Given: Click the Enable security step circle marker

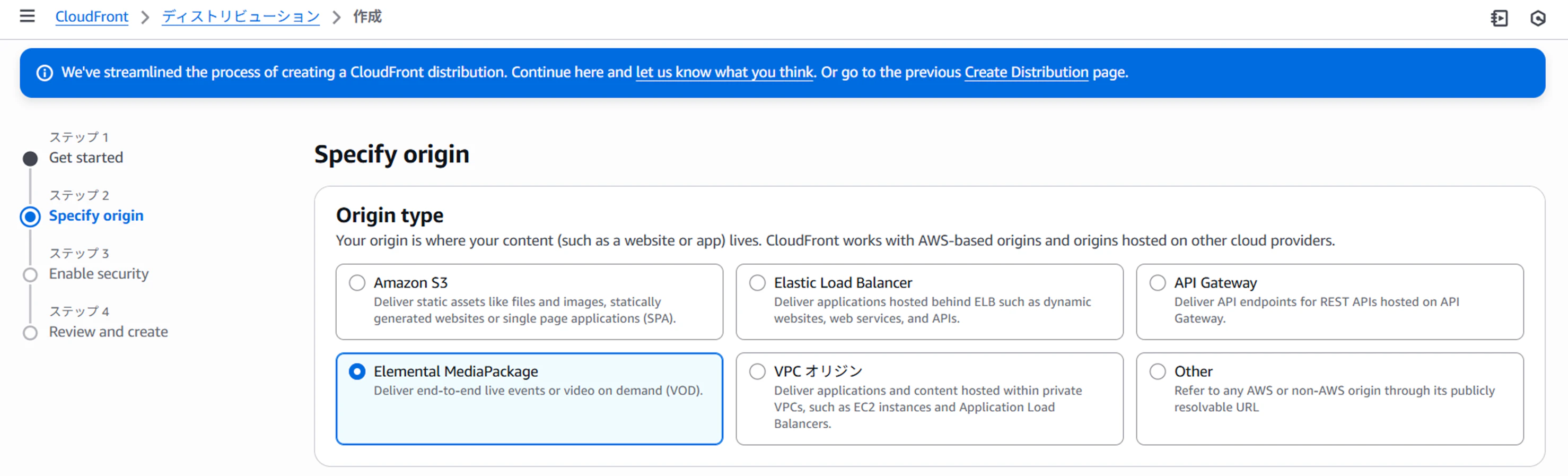Looking at the screenshot, I should (x=30, y=275).
